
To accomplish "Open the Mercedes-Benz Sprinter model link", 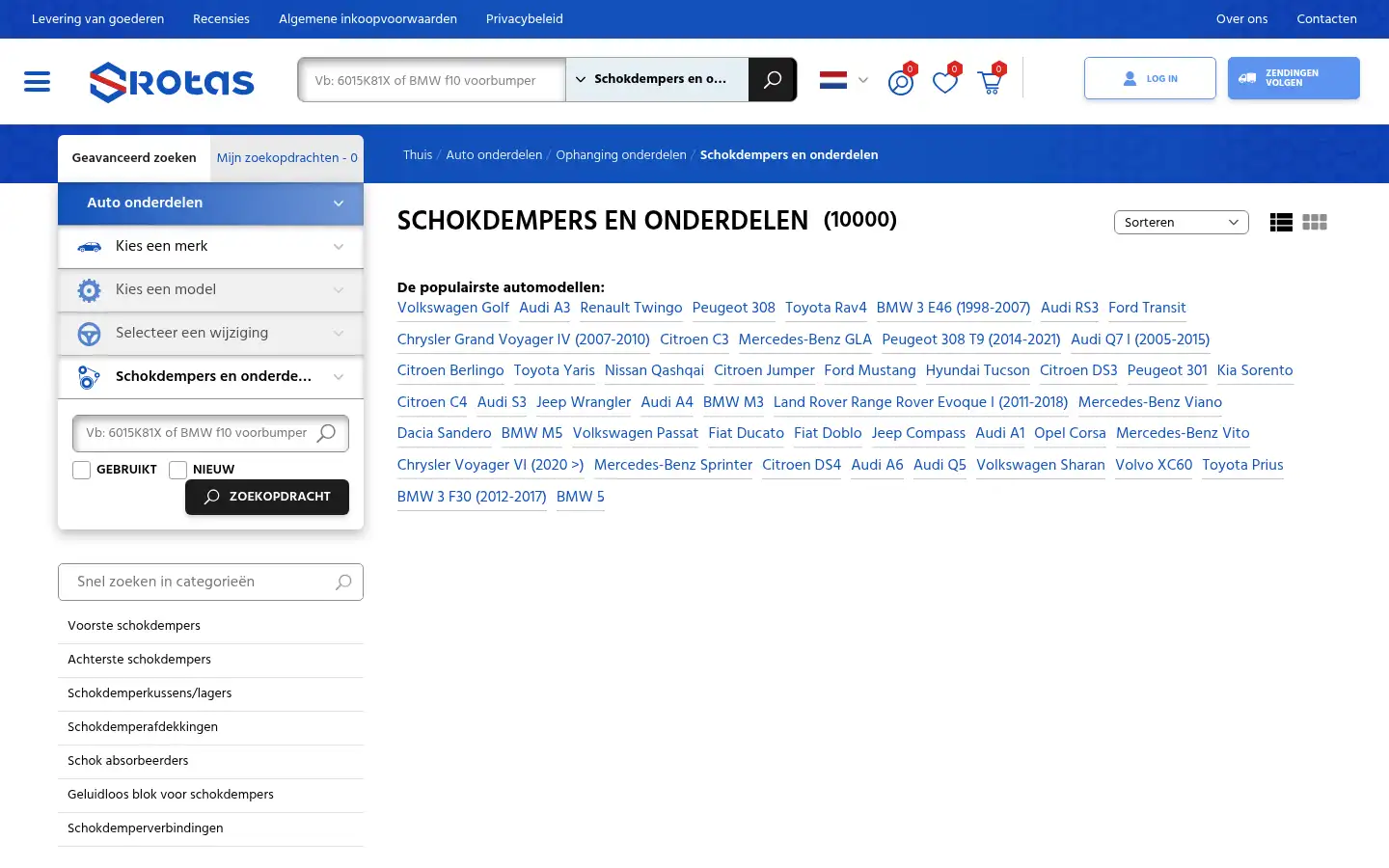I will point(673,466).
